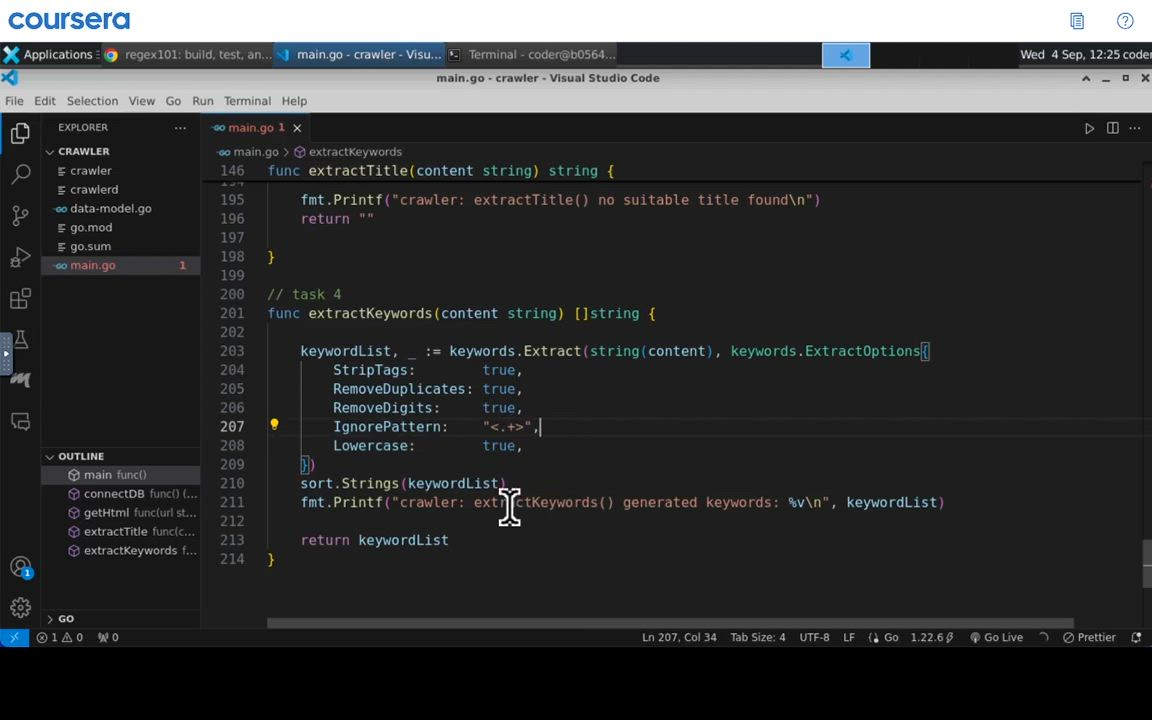Viewport: 1152px width, 720px height.
Task: Click the Run file play button
Action: [x=1089, y=128]
